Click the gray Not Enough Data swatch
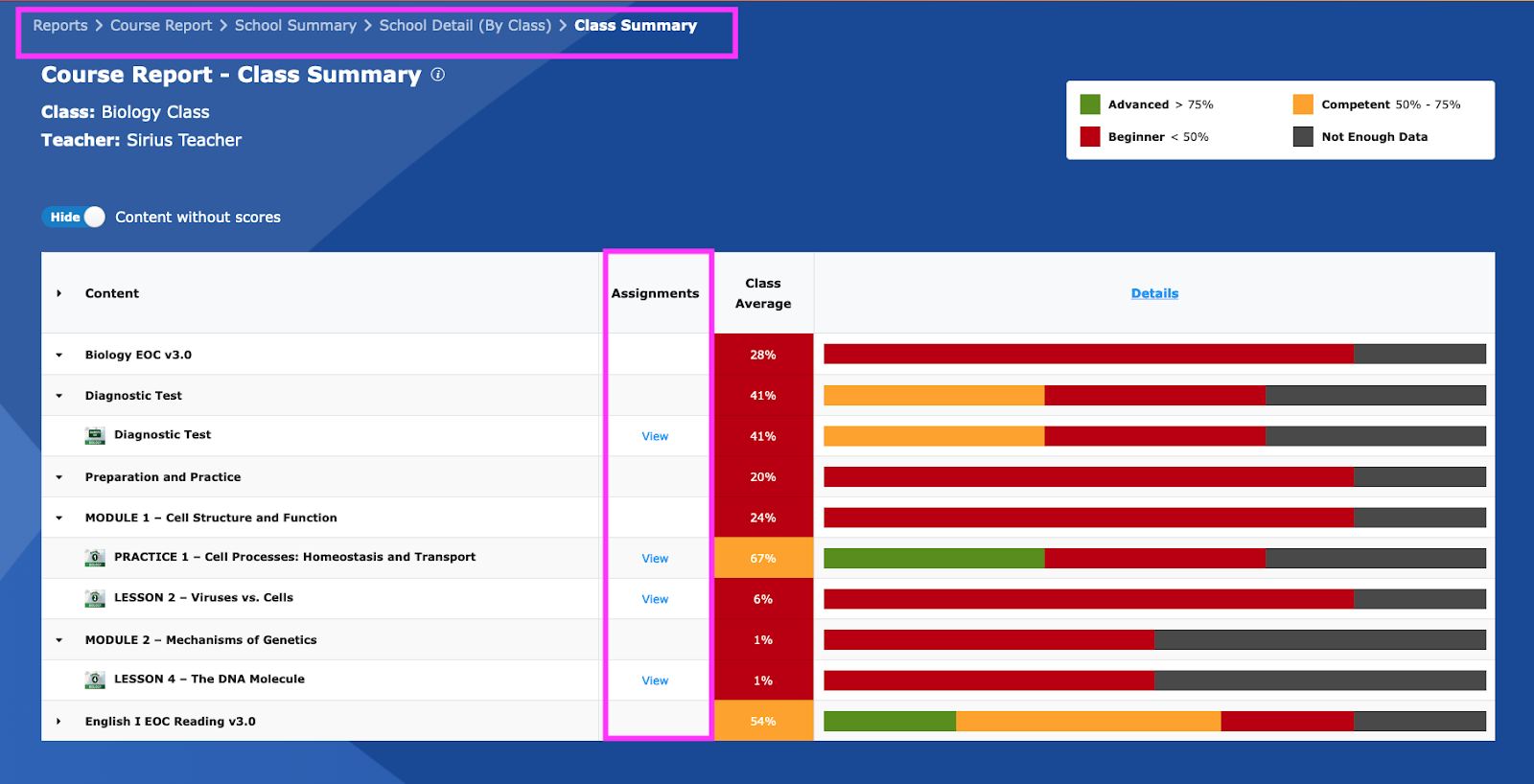The width and height of the screenshot is (1534, 784). click(x=1303, y=137)
